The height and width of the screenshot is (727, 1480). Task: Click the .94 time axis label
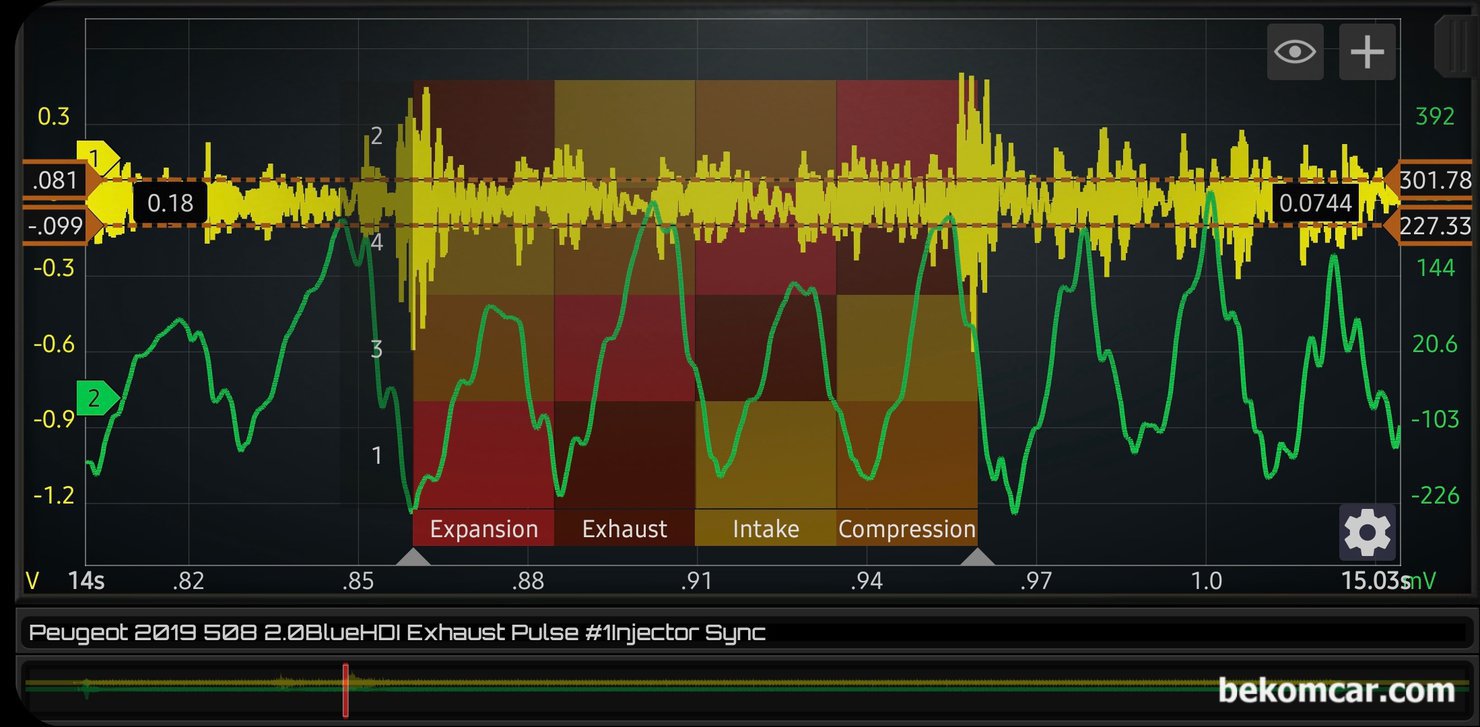click(866, 581)
